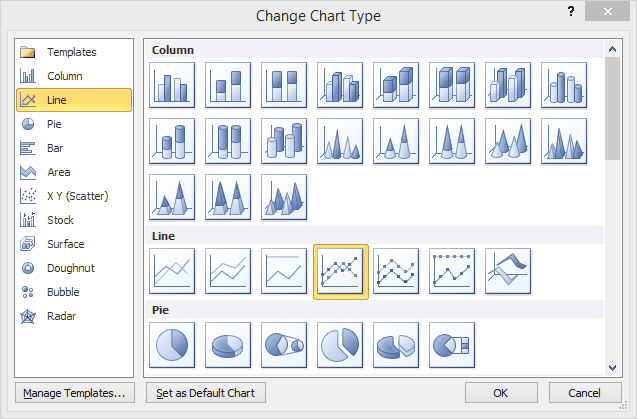Pick the Pie in 3-D chart icon
Image resolution: width=637 pixels, height=419 pixels.
pyautogui.click(x=229, y=345)
